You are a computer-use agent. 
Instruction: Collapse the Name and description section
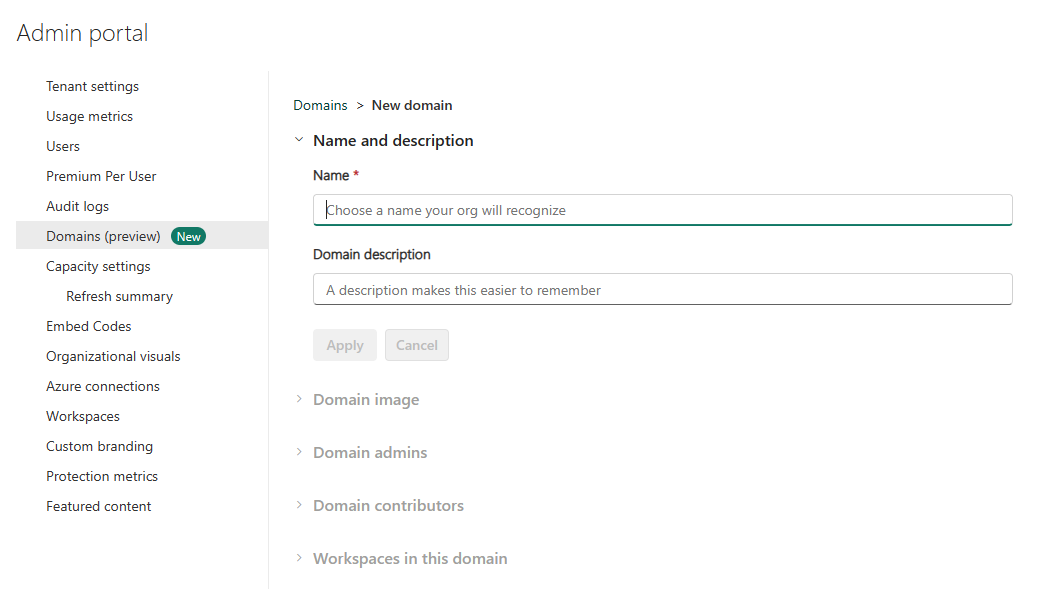(x=299, y=140)
